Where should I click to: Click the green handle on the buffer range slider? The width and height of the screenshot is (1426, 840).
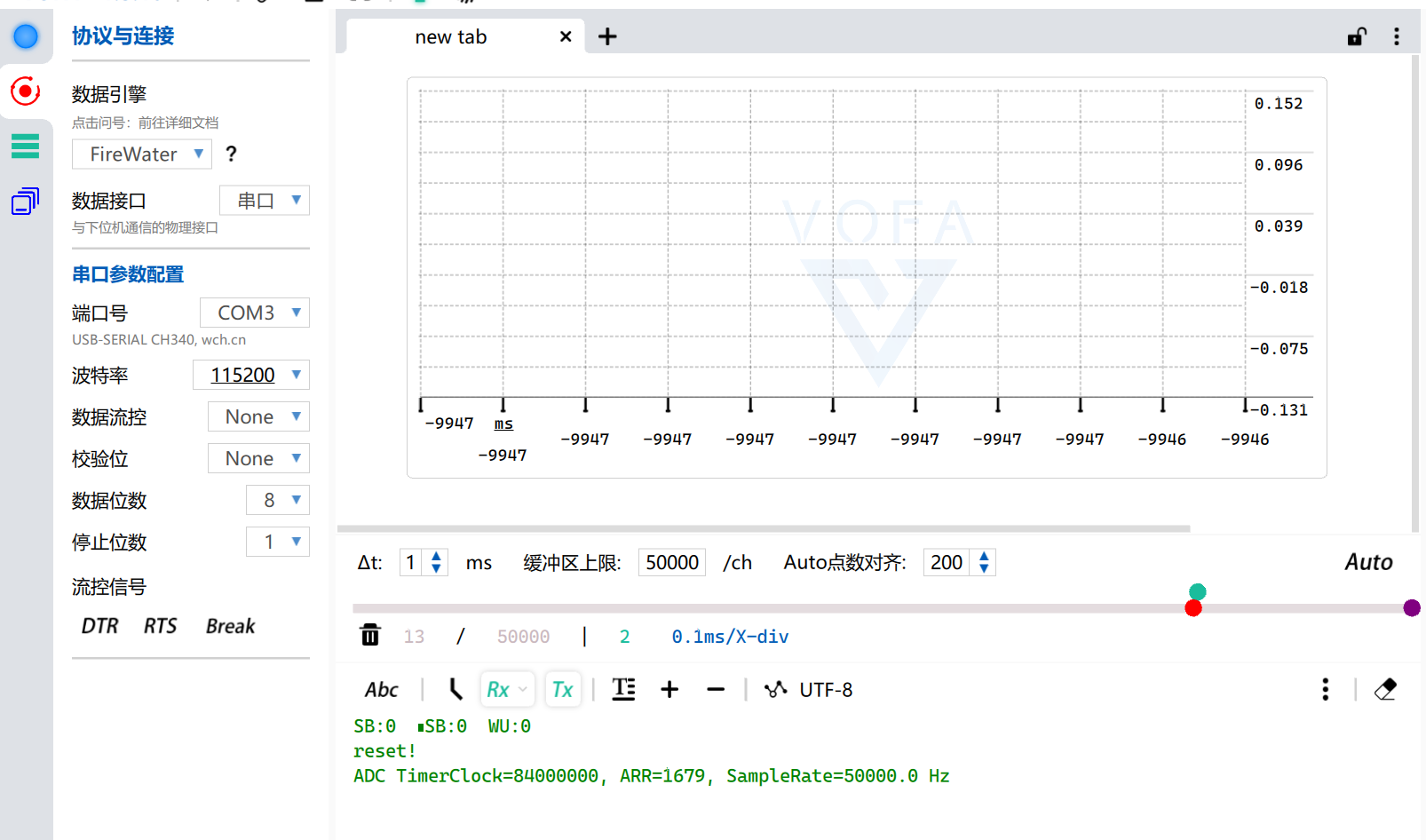[x=1197, y=590]
